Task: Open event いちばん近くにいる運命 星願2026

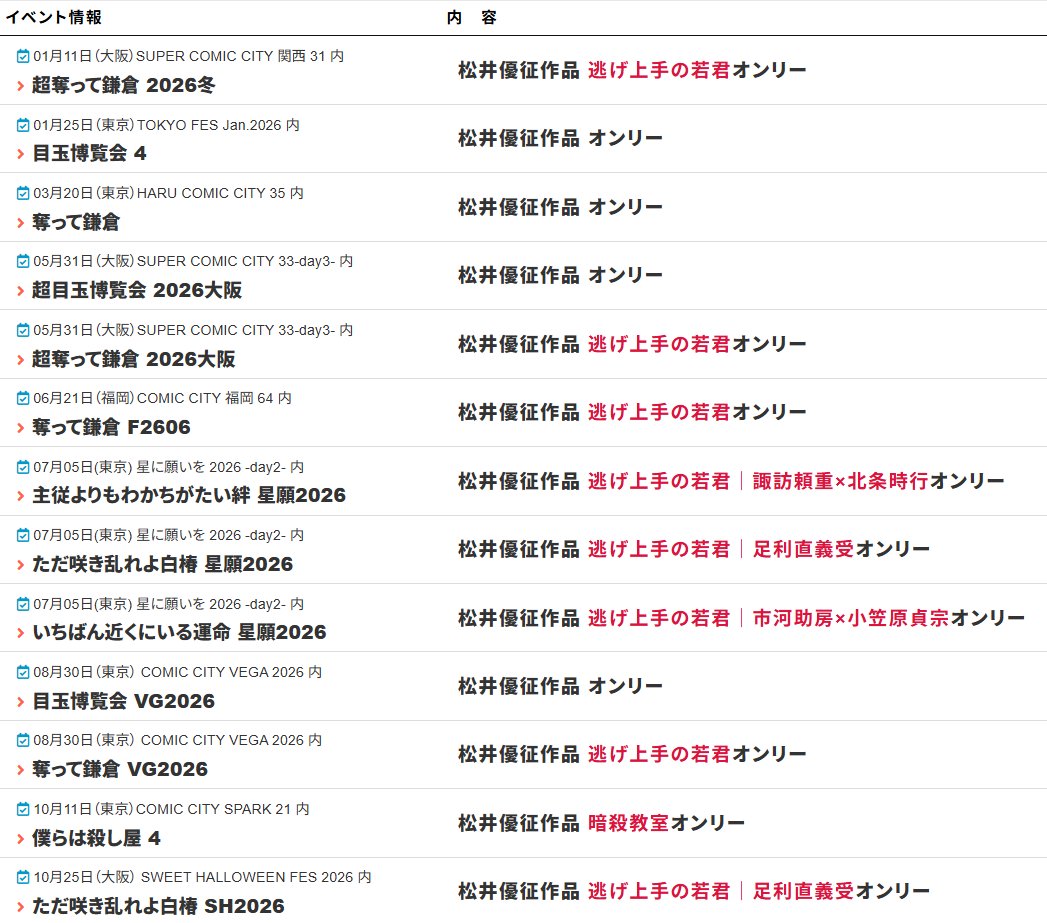Action: pos(179,632)
